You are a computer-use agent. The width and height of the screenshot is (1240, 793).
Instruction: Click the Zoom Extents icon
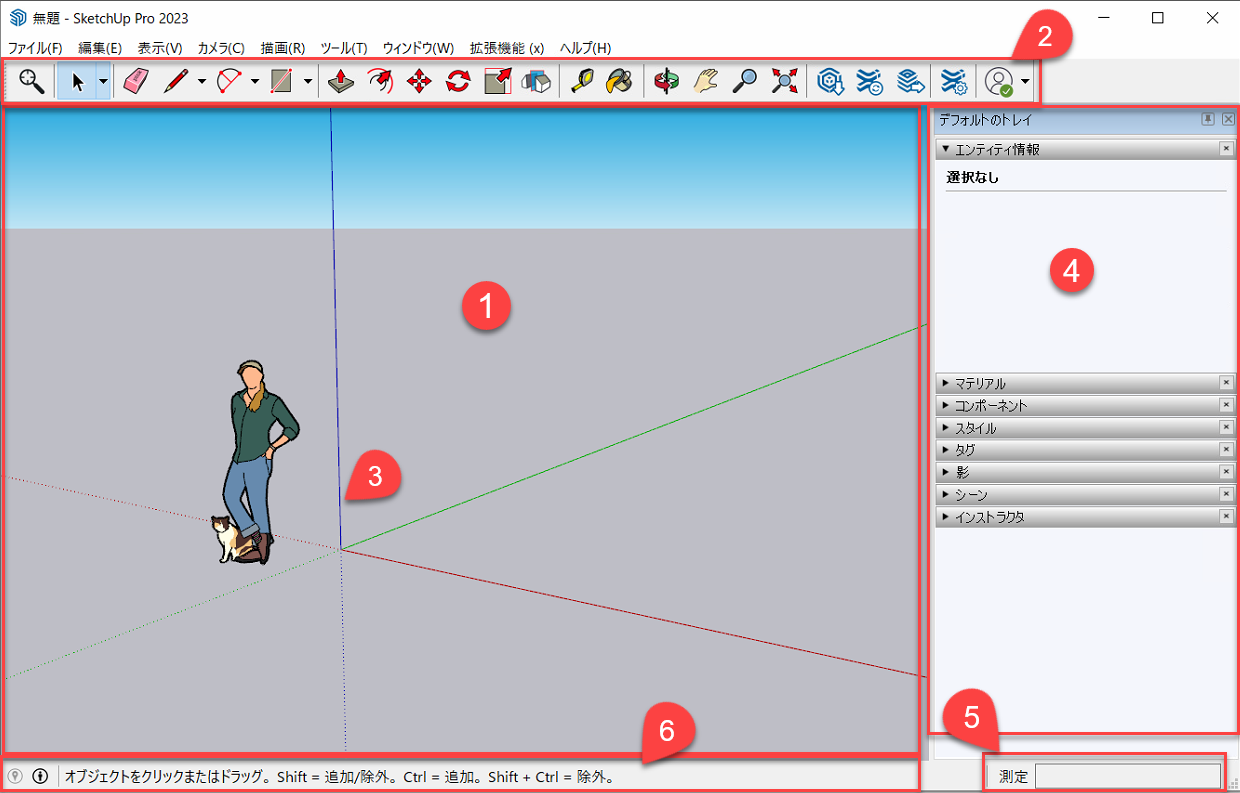tap(783, 82)
